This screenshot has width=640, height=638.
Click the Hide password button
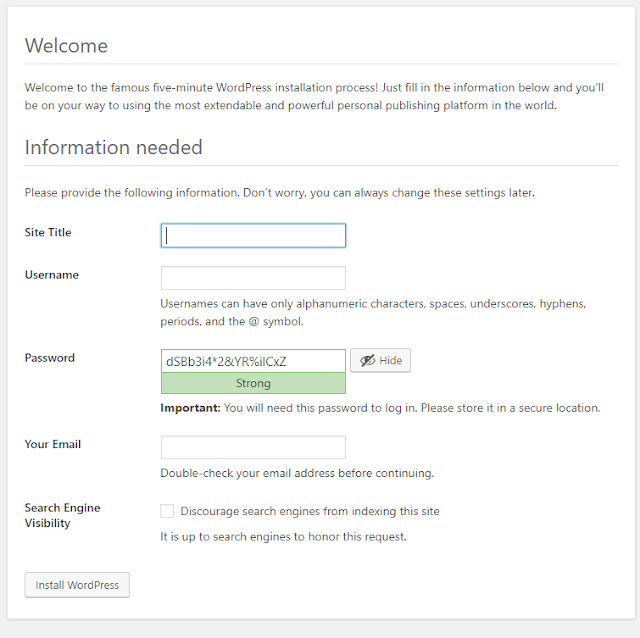click(x=380, y=360)
